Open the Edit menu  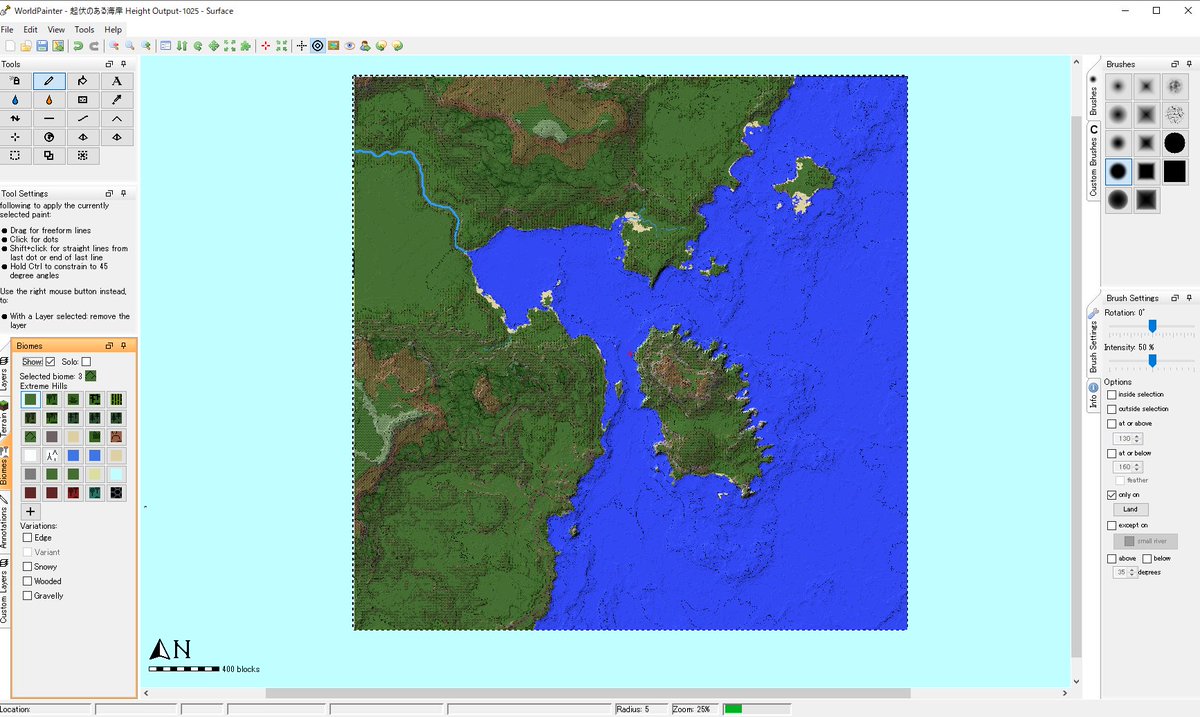31,30
